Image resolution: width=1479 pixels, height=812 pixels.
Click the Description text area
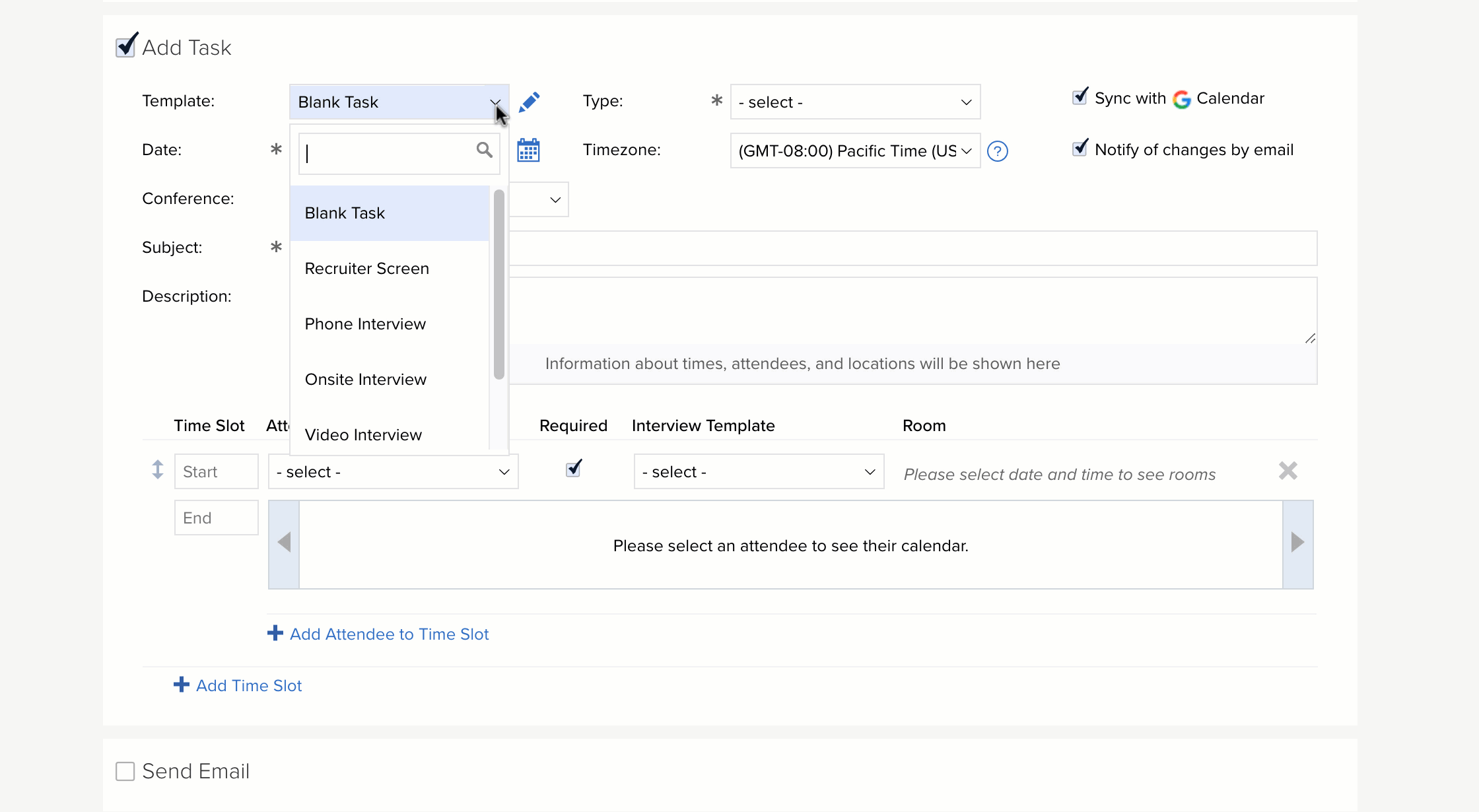(x=912, y=311)
